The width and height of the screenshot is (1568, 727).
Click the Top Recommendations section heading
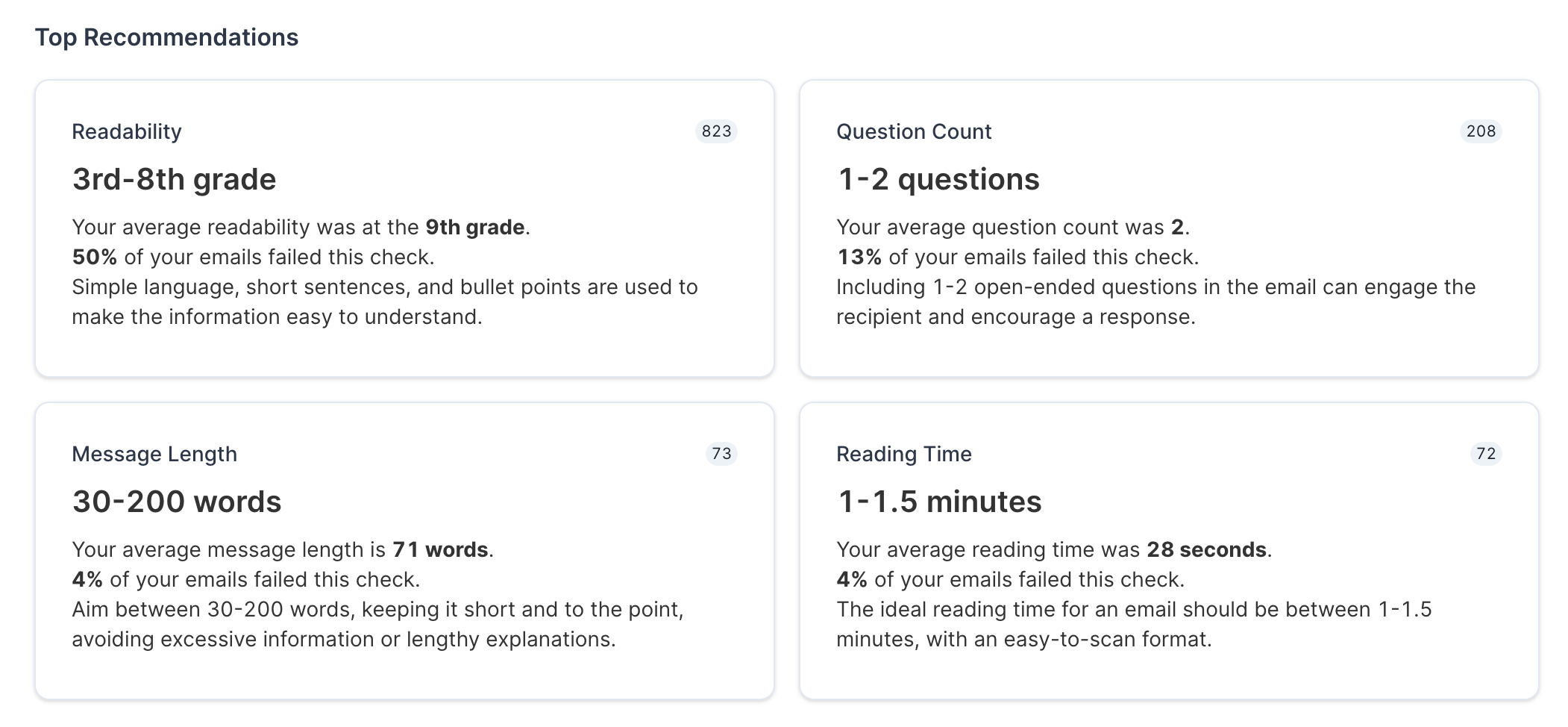[166, 37]
